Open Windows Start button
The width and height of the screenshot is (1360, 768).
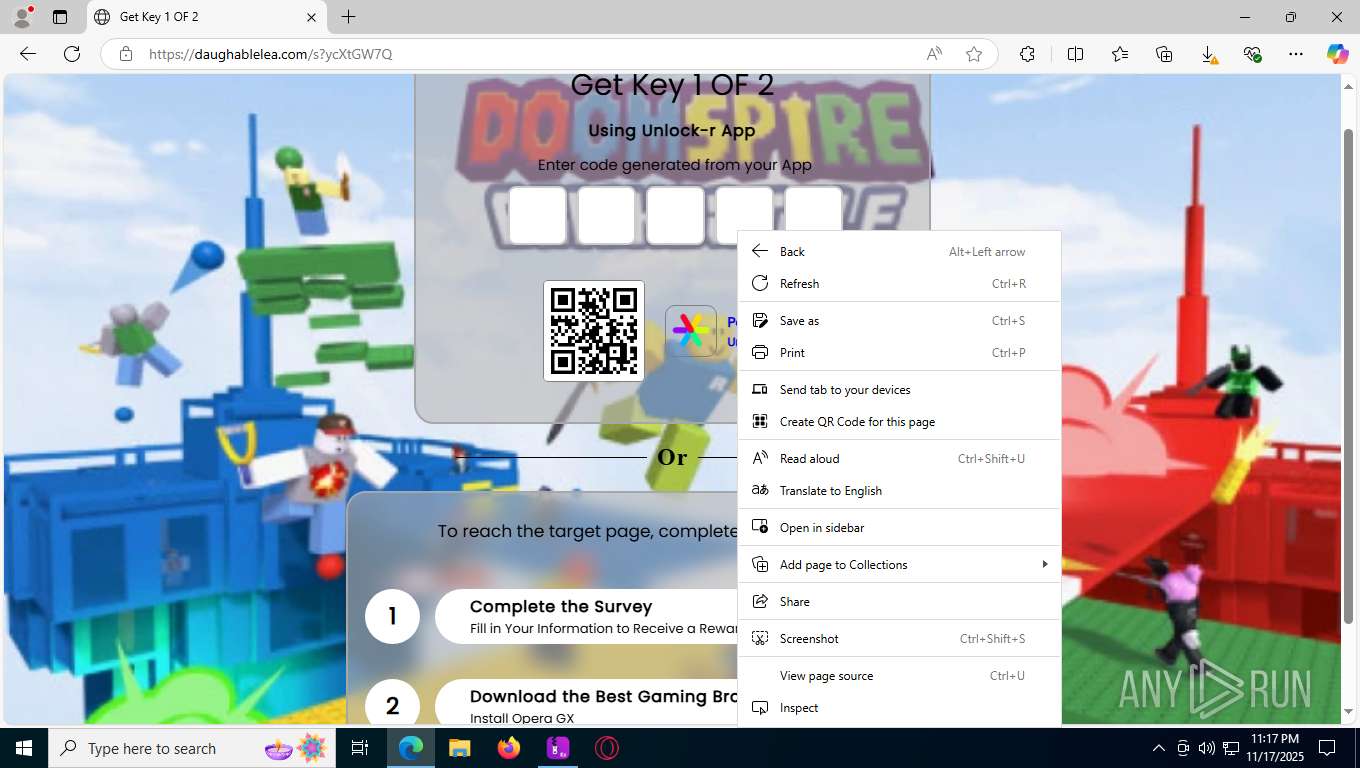23,748
